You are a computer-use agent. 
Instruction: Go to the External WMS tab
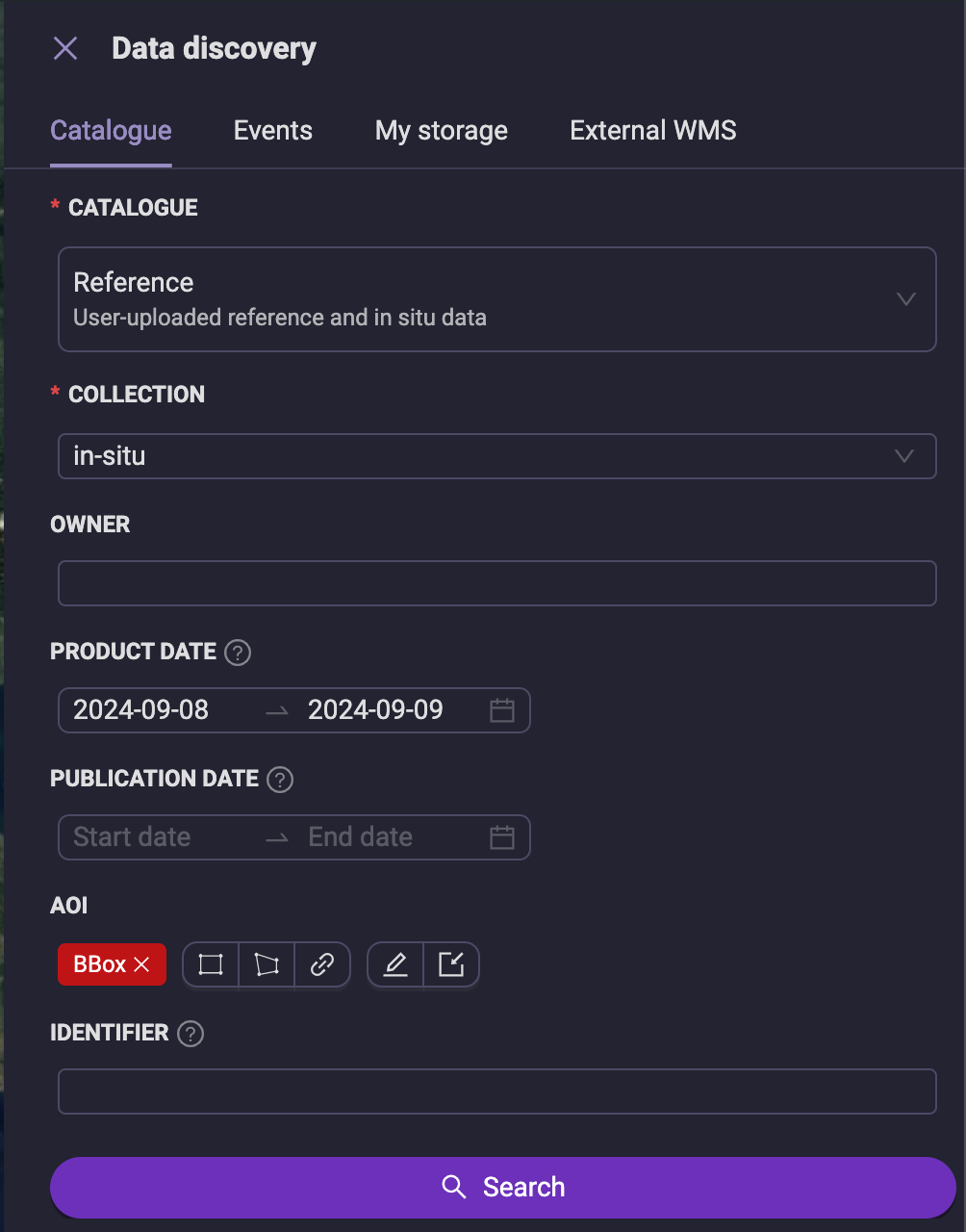pos(653,131)
